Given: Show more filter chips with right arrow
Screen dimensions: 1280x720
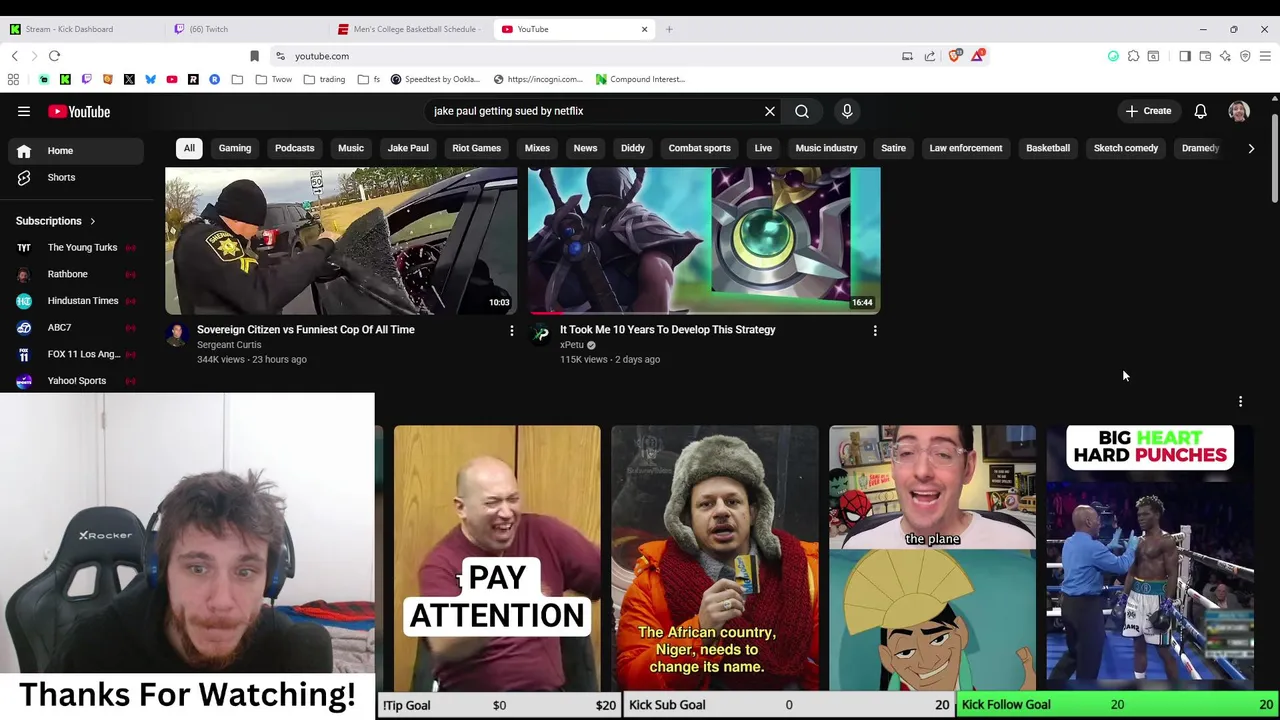Looking at the screenshot, I should pyautogui.click(x=1251, y=148).
